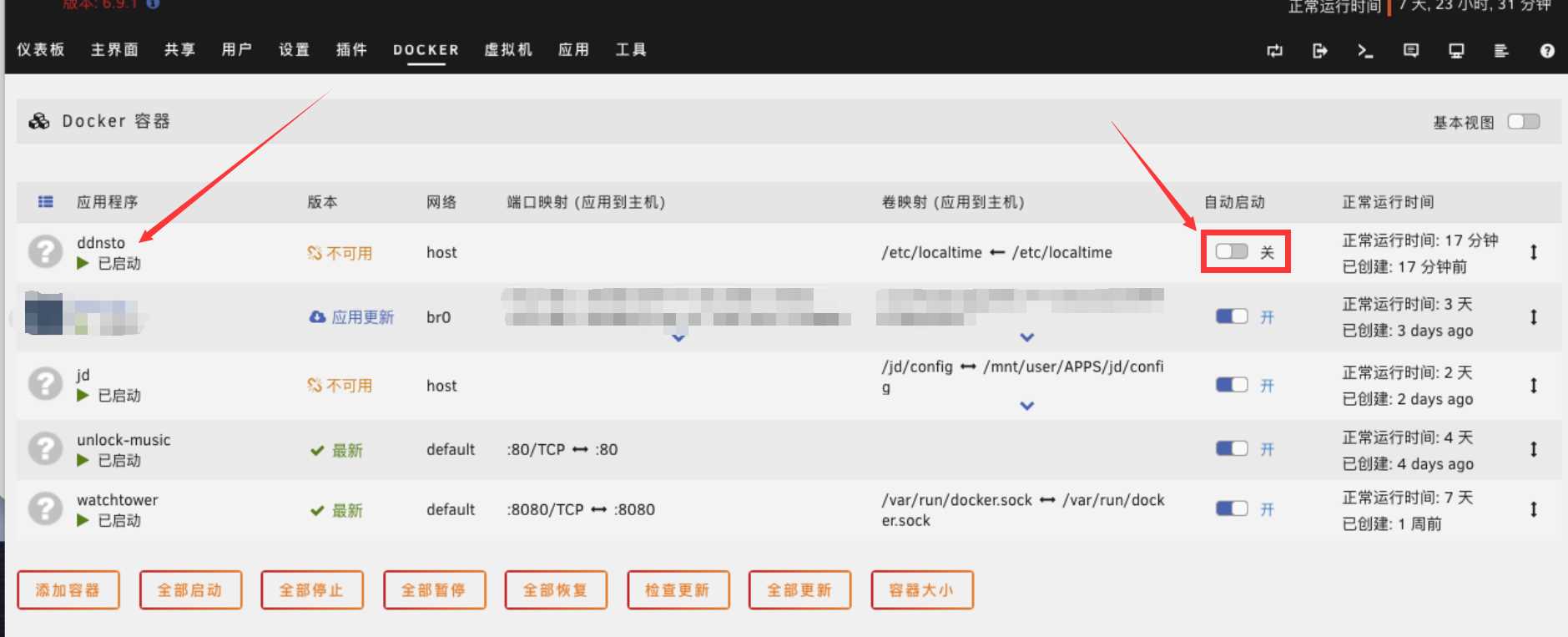Open the 主界面 menu

(114, 49)
